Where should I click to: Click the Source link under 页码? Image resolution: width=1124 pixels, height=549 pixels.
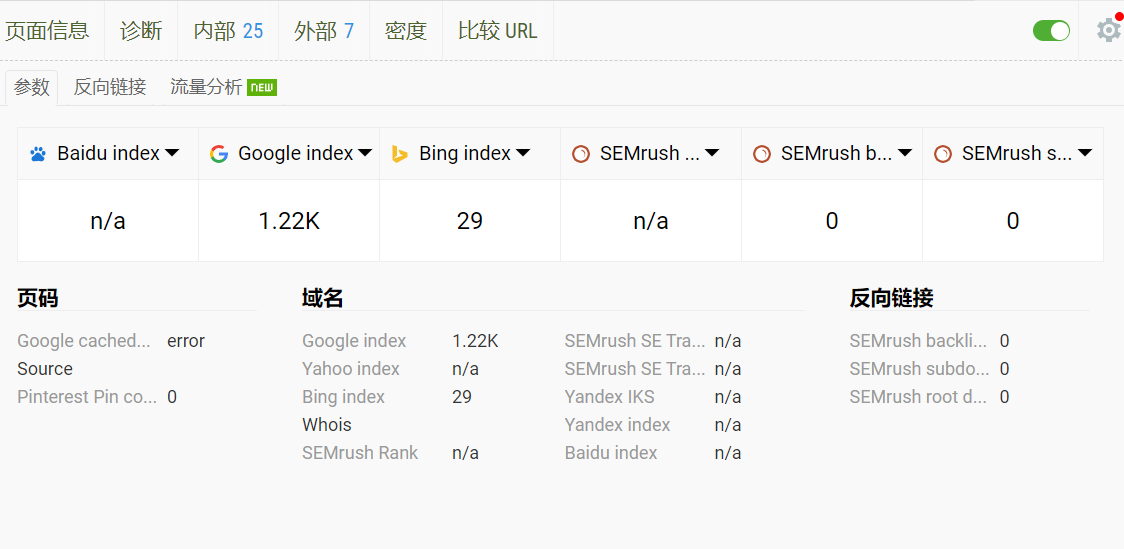tap(45, 369)
